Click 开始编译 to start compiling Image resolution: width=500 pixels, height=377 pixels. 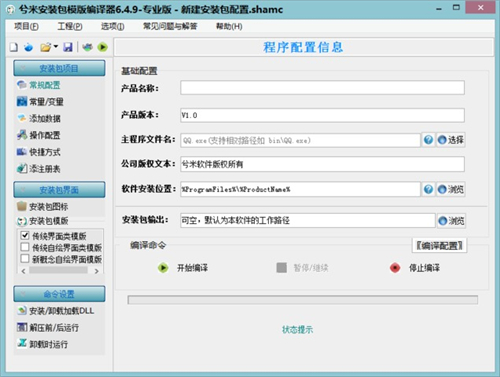[183, 268]
